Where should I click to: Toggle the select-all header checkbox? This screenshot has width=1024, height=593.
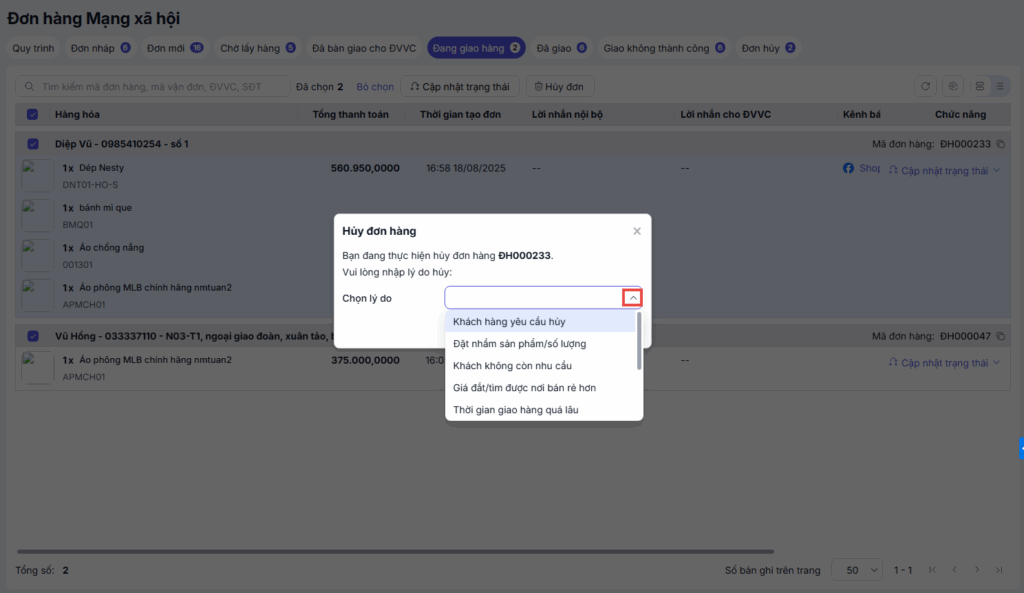[33, 114]
